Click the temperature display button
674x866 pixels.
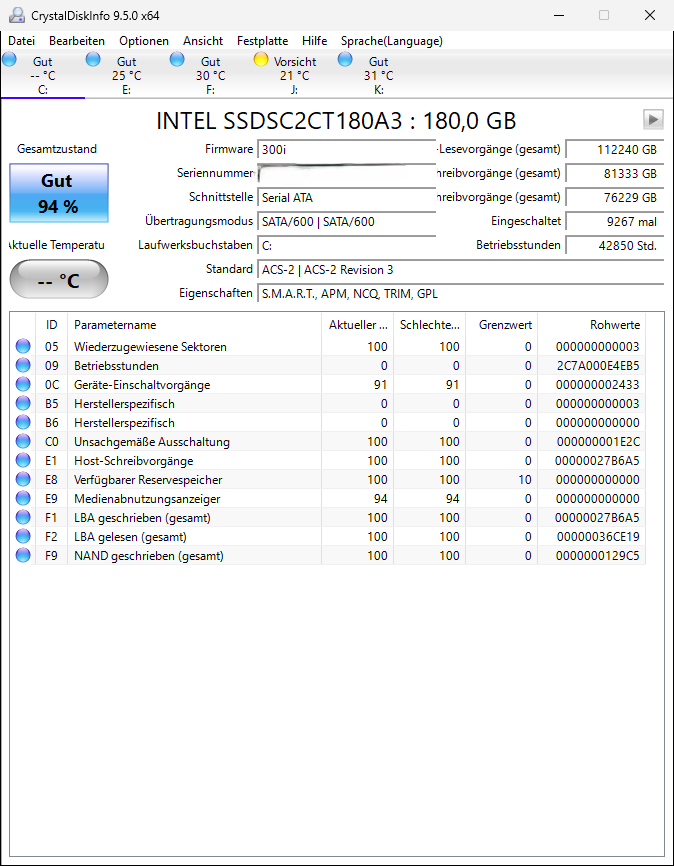pyautogui.click(x=58, y=280)
